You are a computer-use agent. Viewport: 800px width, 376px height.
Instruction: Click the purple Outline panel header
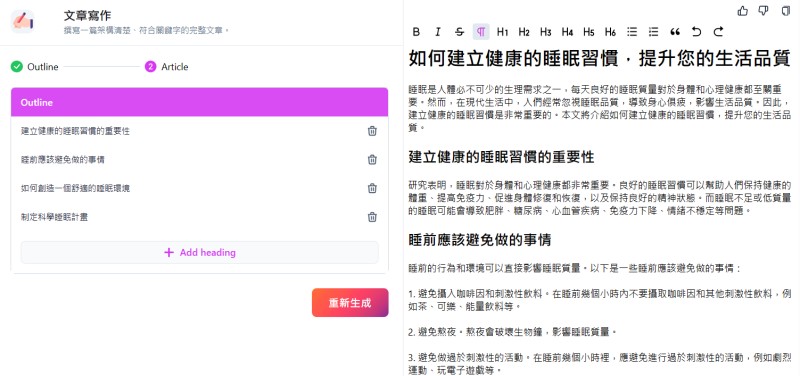(199, 102)
